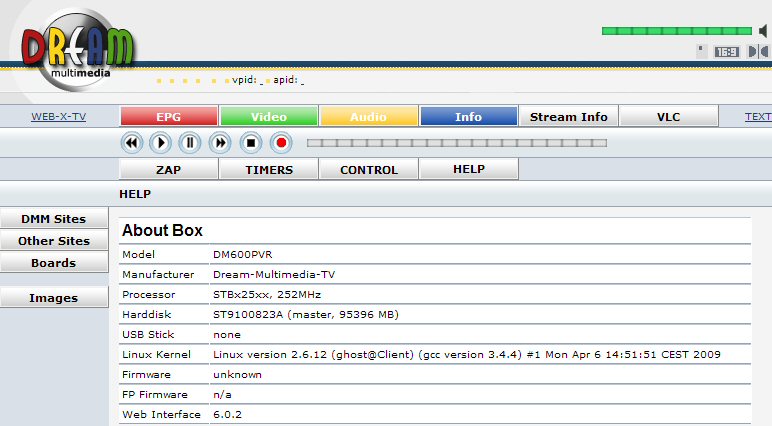The image size is (772, 426).
Task: Click the vpid label in the header
Action: (x=244, y=80)
